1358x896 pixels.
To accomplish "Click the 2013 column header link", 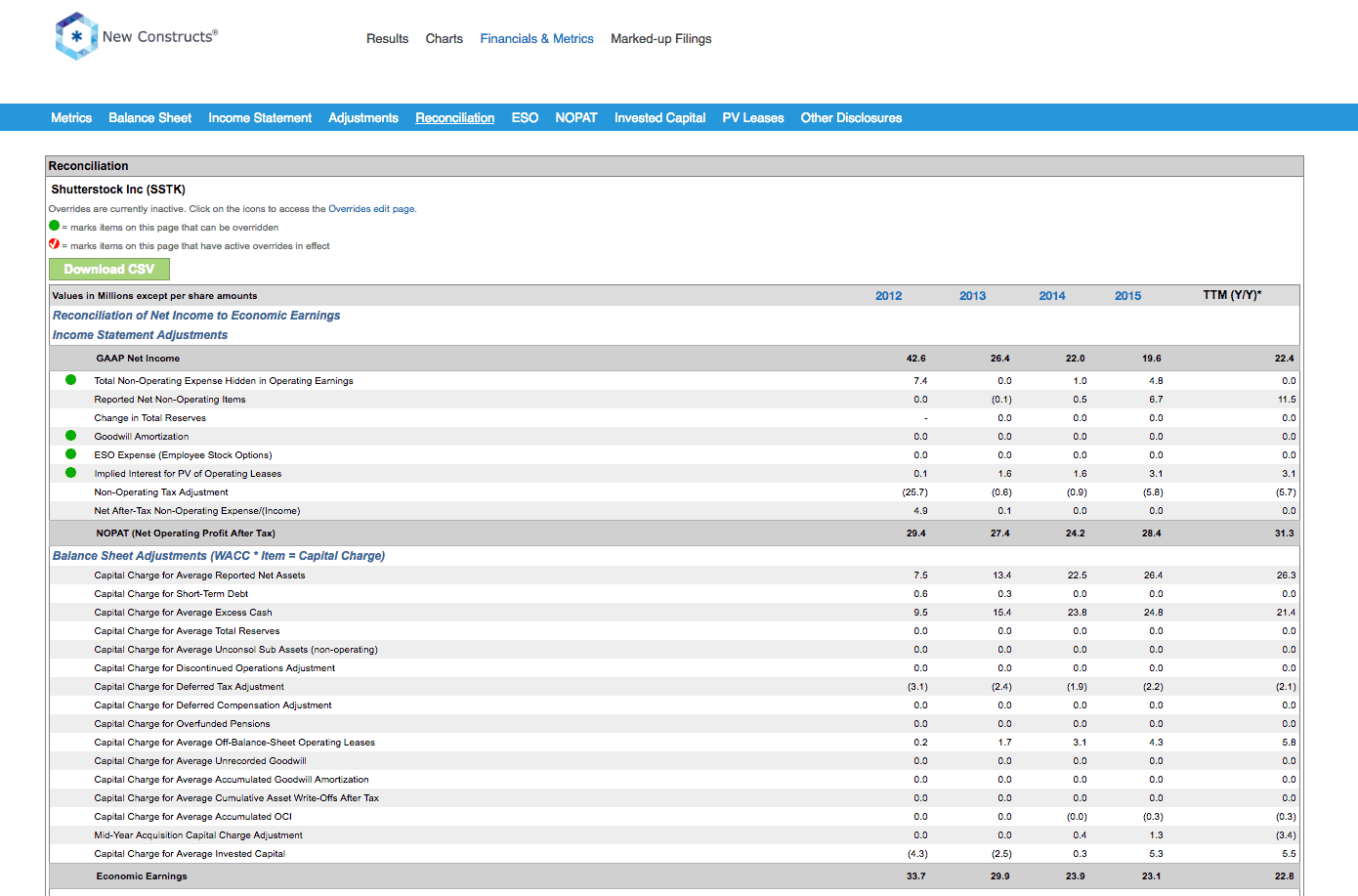I will (x=972, y=296).
